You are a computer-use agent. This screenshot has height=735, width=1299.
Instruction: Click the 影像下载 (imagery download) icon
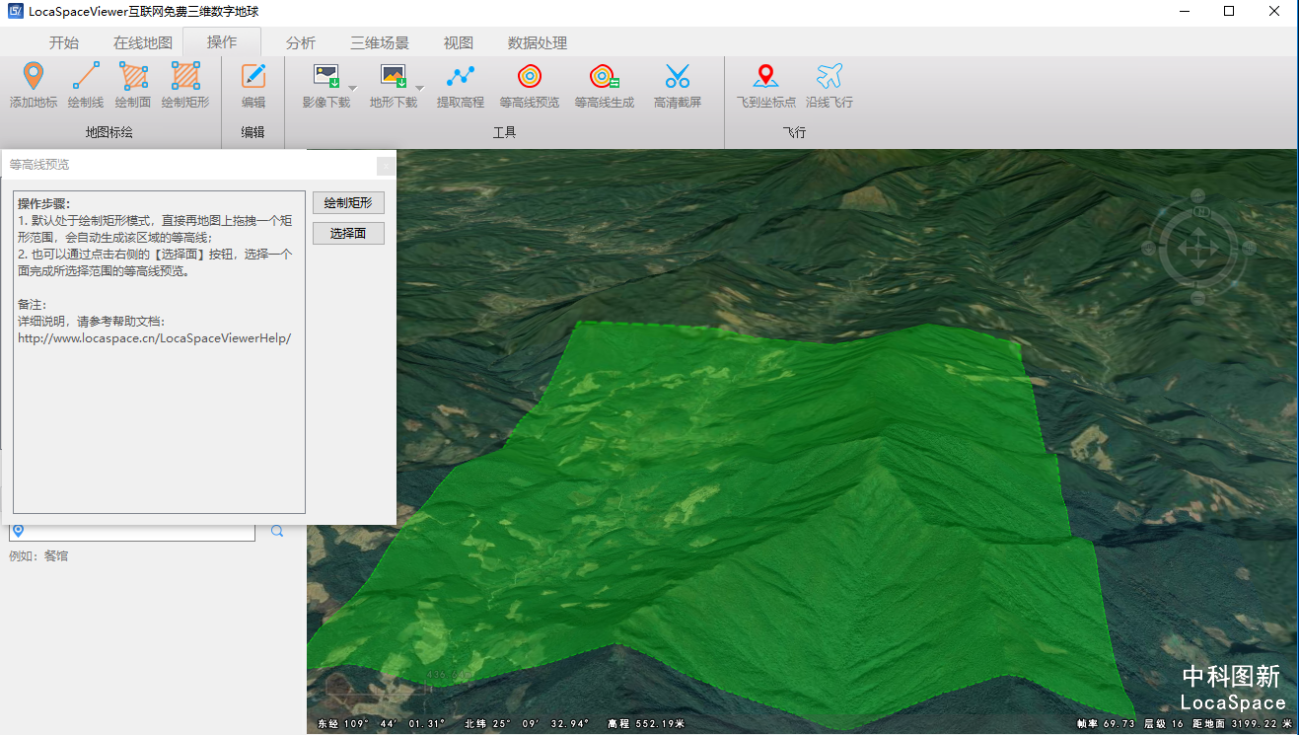point(326,77)
